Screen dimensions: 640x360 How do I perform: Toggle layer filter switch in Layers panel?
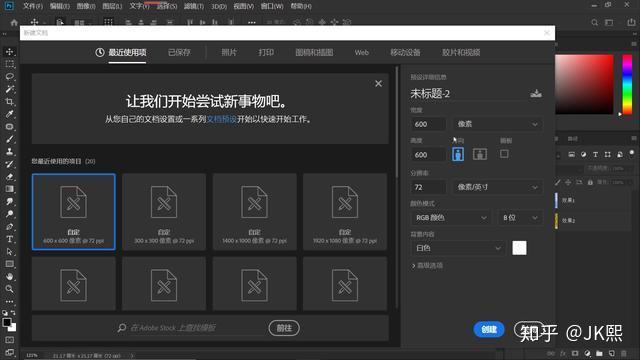631,153
